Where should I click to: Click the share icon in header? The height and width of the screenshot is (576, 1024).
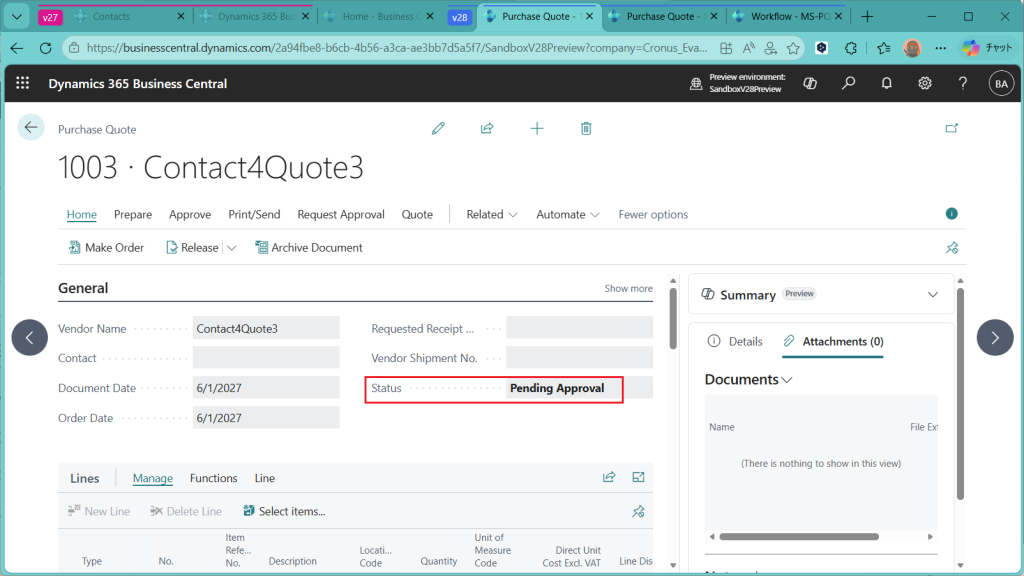click(487, 128)
